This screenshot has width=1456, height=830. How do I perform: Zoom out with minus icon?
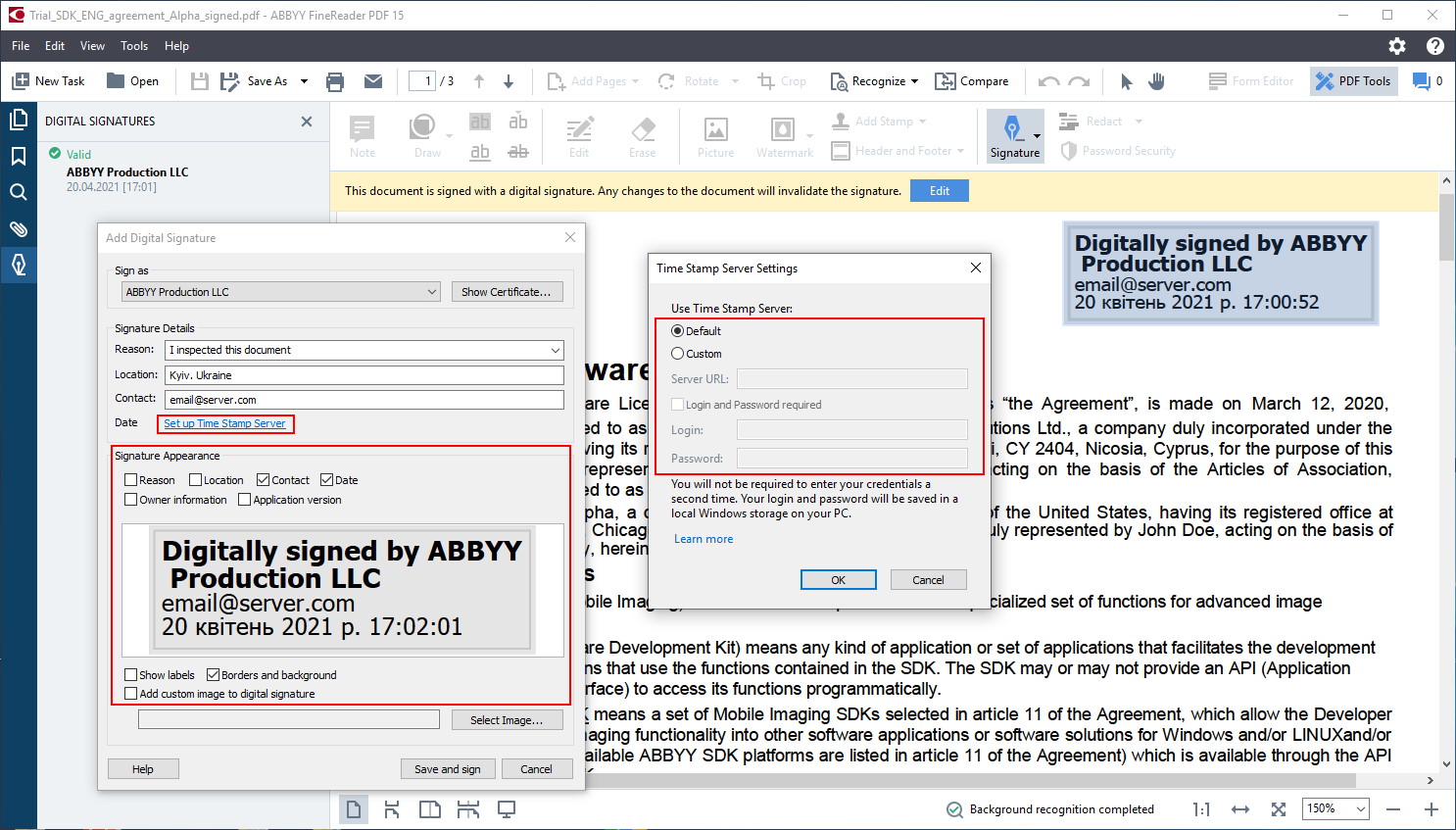point(1393,809)
